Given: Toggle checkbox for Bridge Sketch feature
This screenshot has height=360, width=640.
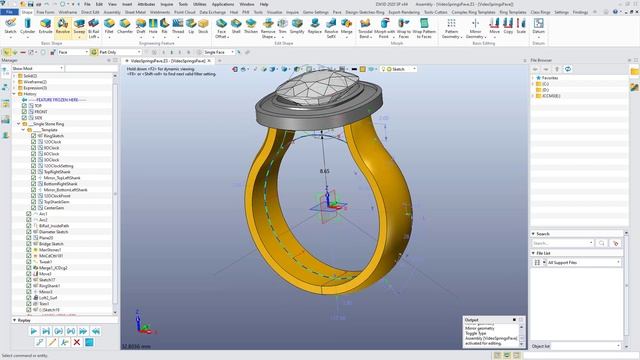Looking at the screenshot, I should pyautogui.click(x=29, y=244).
